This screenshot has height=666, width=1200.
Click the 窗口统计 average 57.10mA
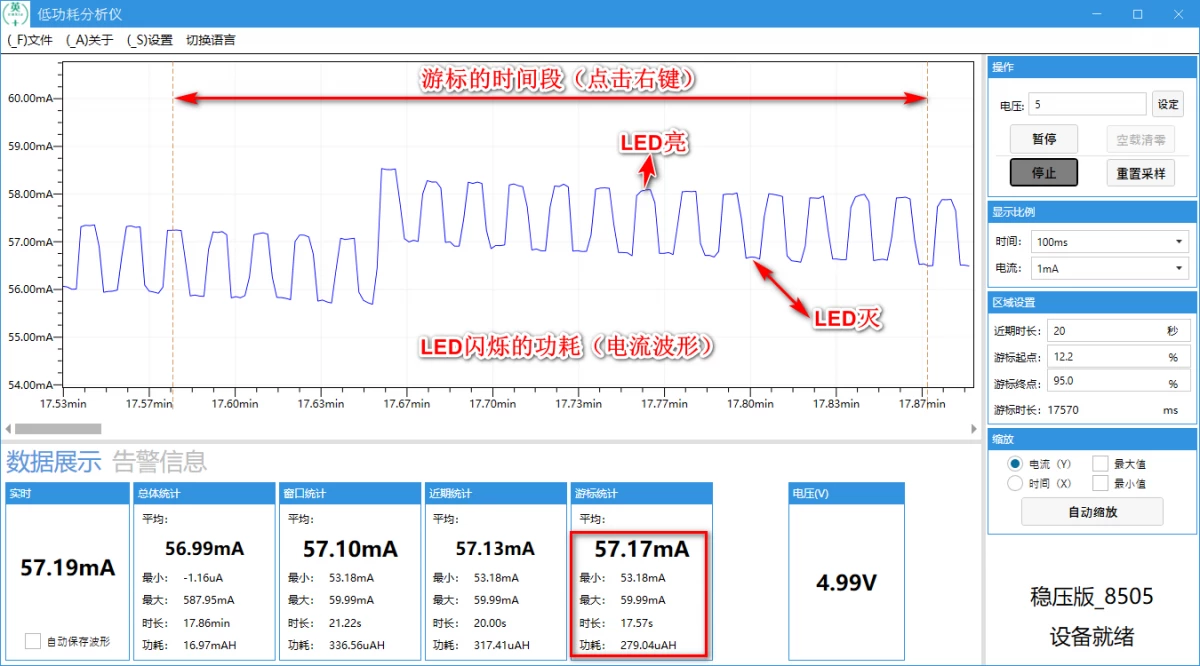pyautogui.click(x=351, y=549)
